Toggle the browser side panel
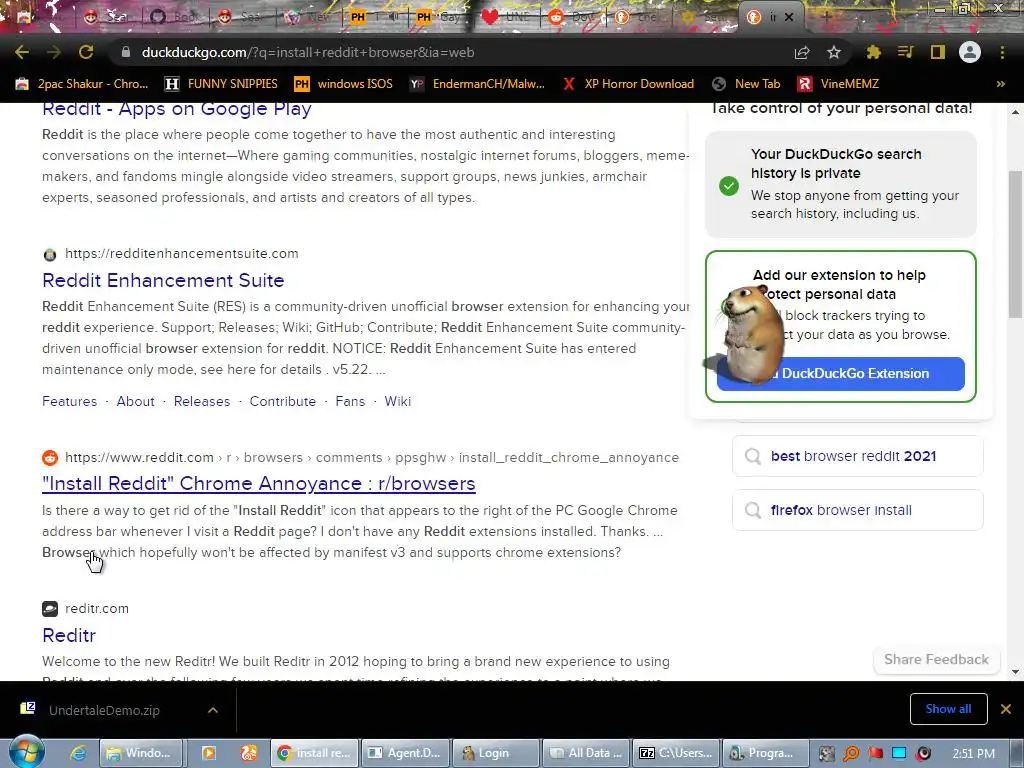Viewport: 1024px width, 768px height. pos(938,52)
